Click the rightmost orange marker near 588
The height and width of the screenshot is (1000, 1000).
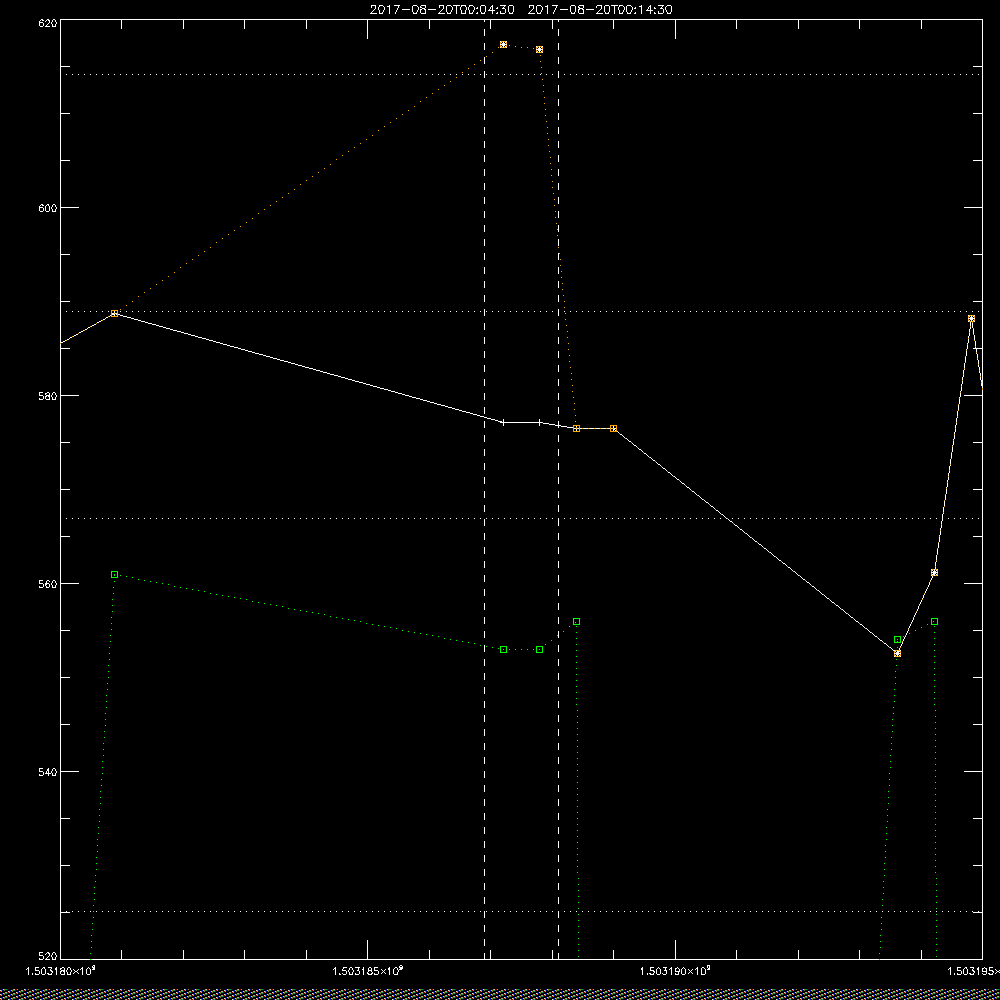[x=971, y=318]
